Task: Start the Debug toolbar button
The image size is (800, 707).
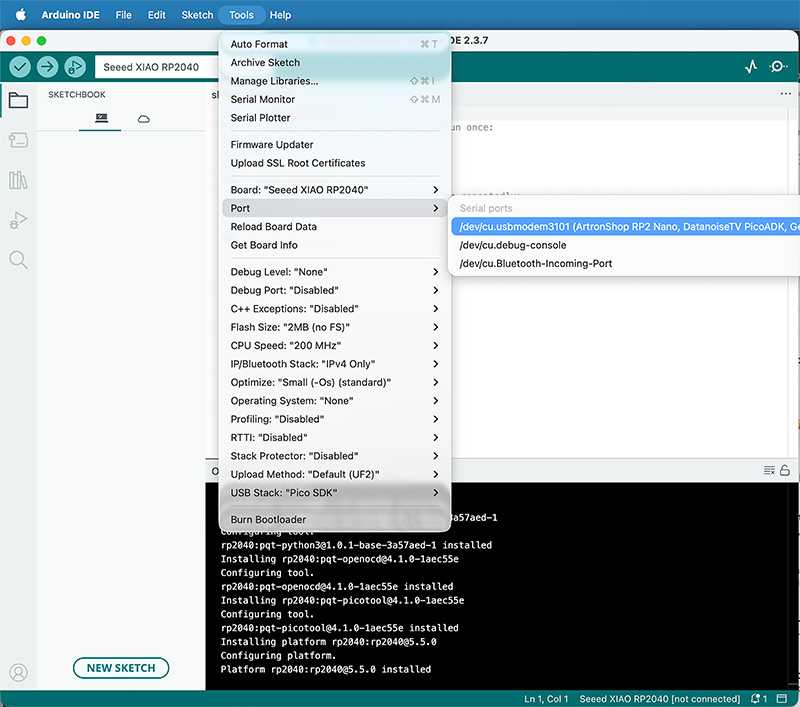Action: pyautogui.click(x=75, y=67)
